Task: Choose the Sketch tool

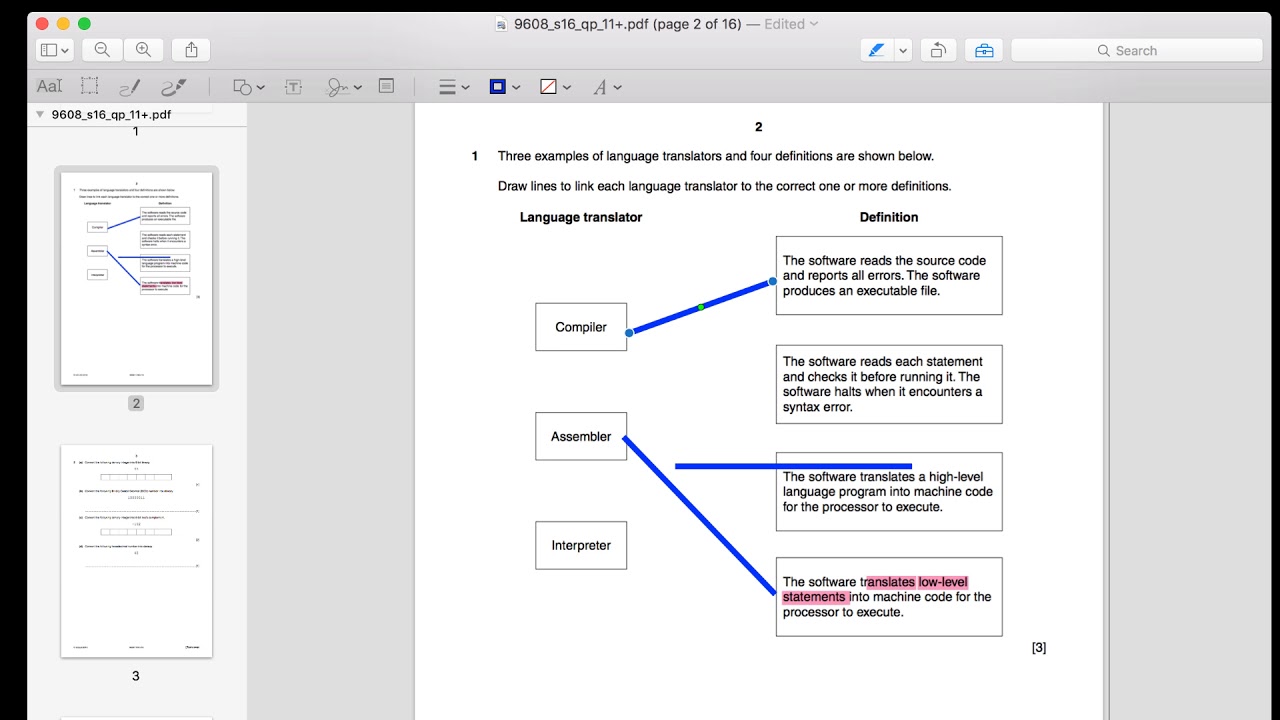Action: coord(129,87)
